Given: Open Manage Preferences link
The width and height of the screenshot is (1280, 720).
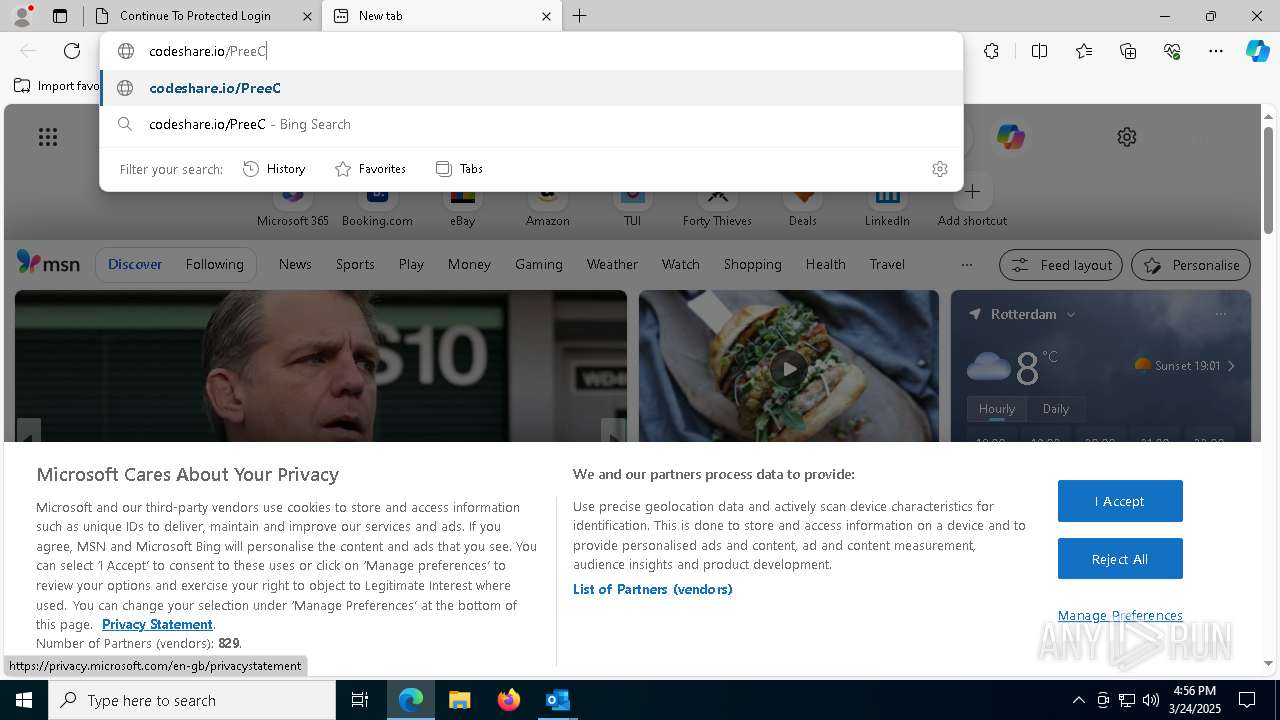Looking at the screenshot, I should tap(1120, 616).
